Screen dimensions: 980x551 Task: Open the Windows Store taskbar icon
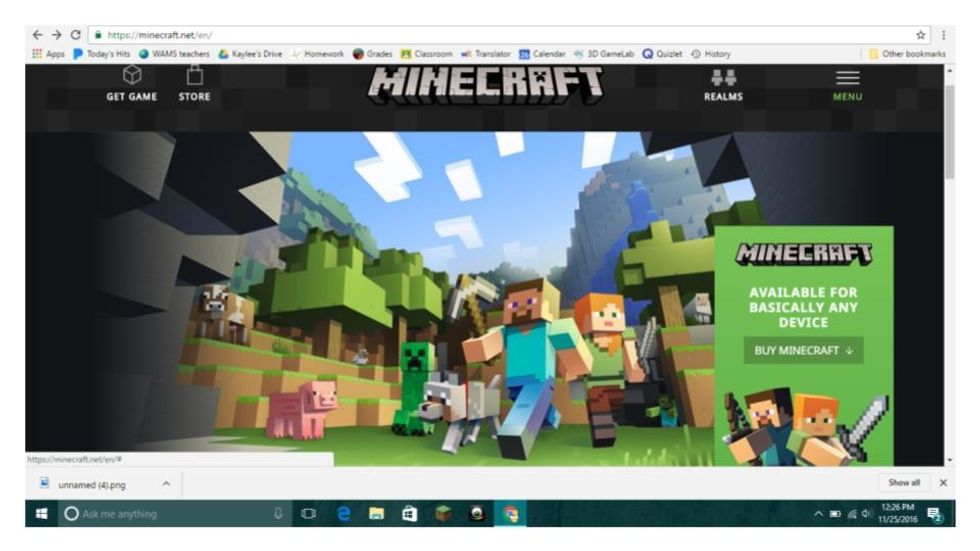(409, 514)
